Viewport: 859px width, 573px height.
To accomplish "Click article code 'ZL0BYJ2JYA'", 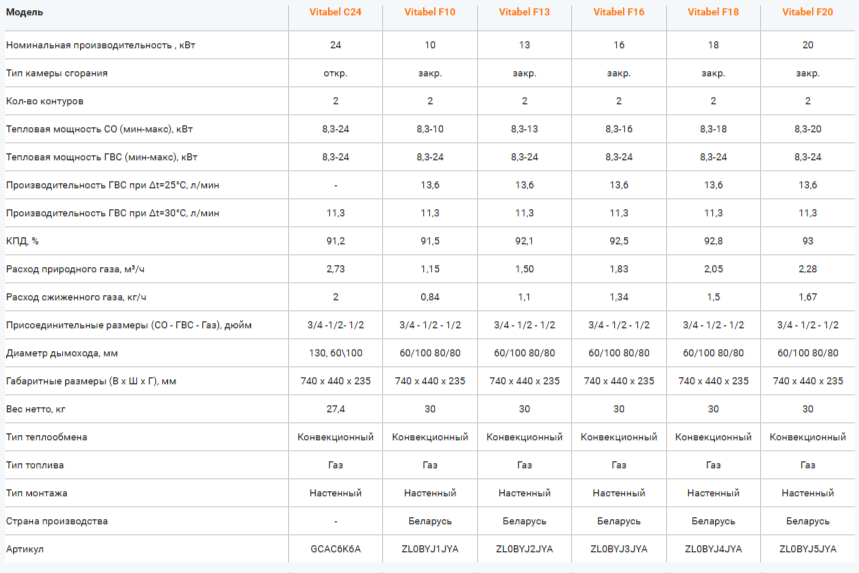I will (x=524, y=549).
